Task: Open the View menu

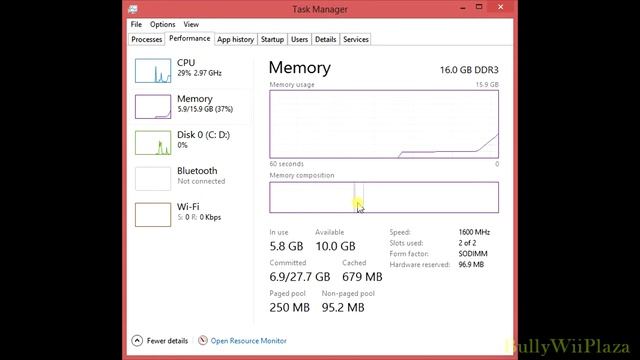Action: click(191, 24)
